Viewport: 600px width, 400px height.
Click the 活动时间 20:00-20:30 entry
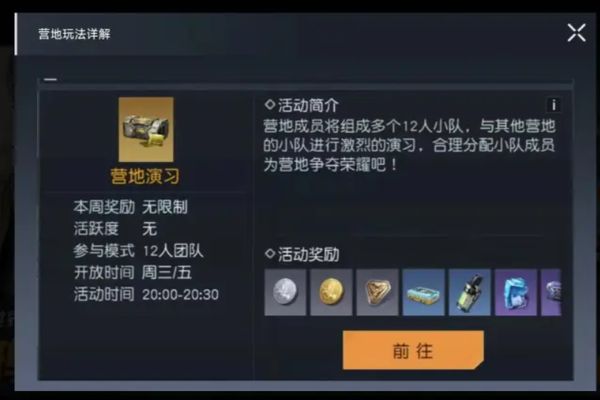[146, 294]
